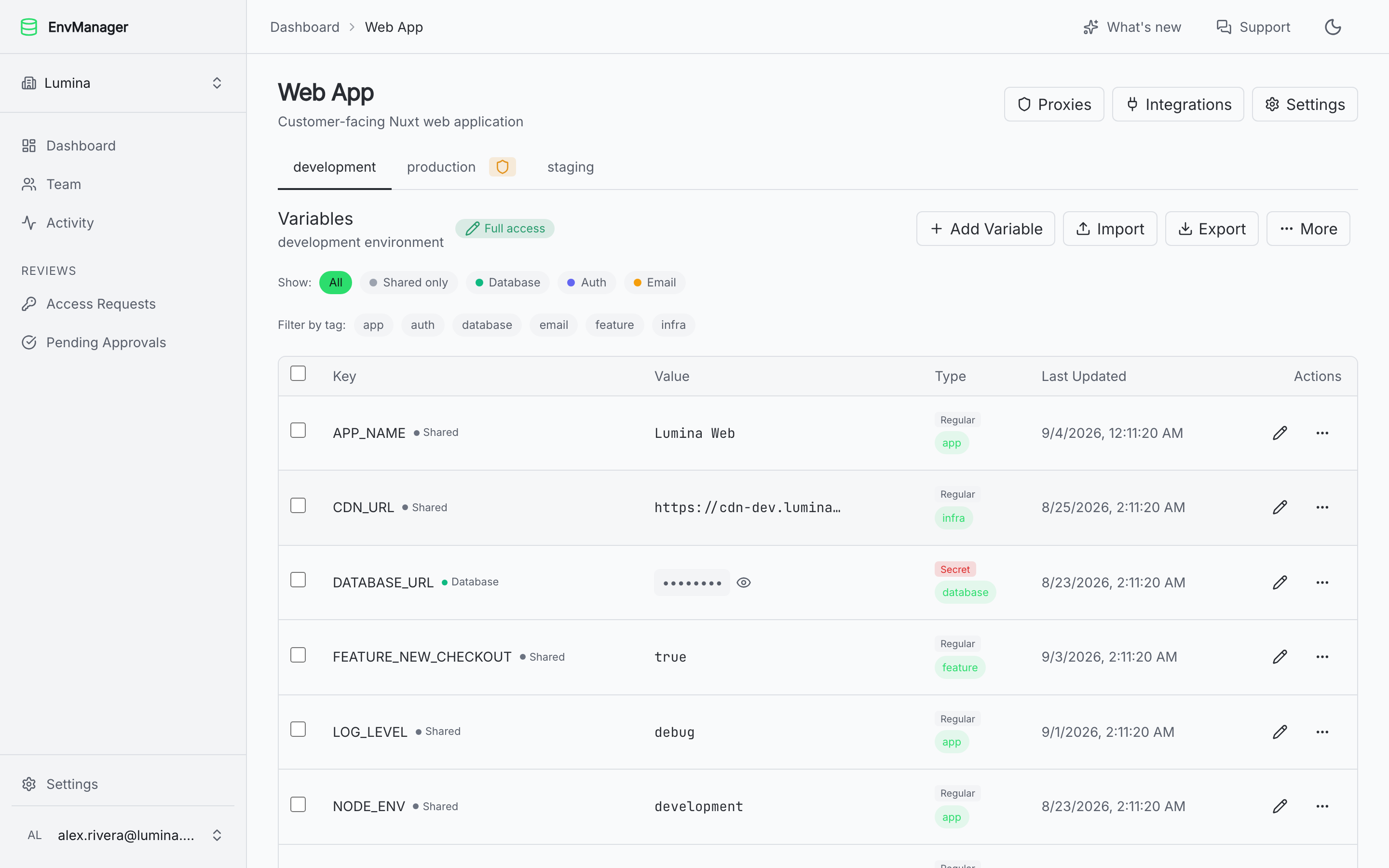Open the More actions dropdown
This screenshot has width=1389, height=868.
coord(1308,229)
